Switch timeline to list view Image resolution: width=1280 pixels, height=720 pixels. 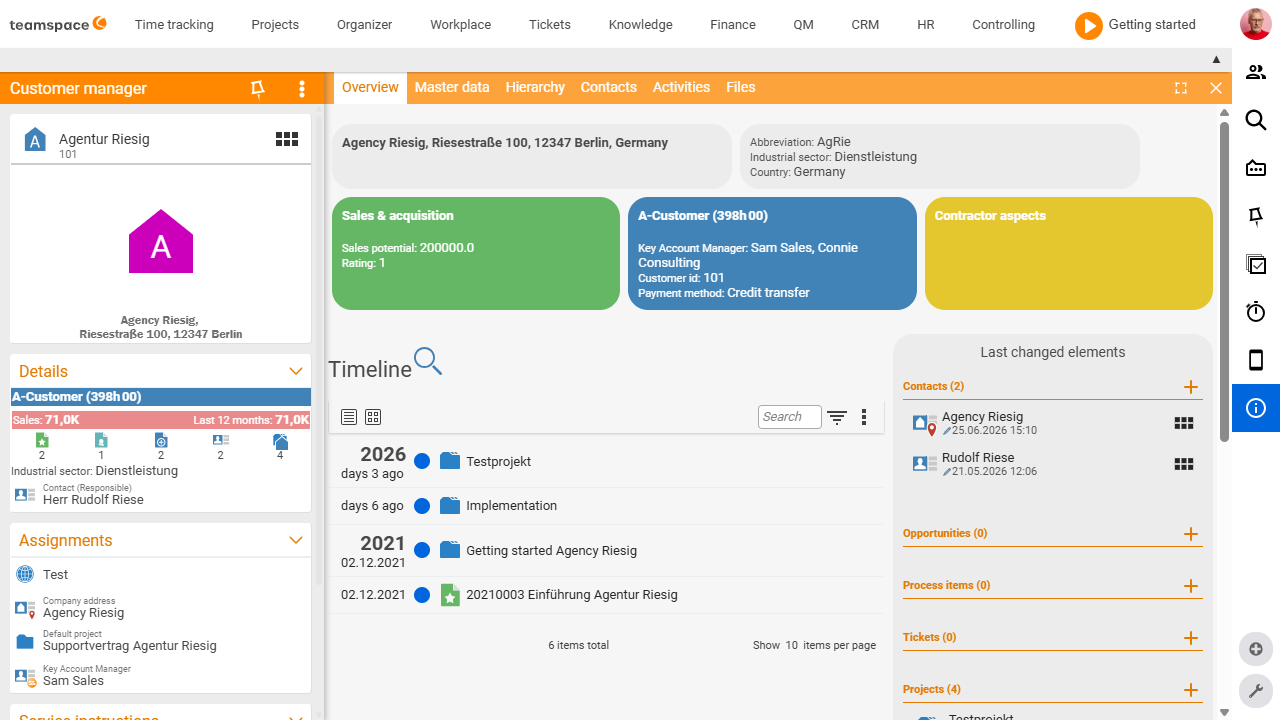point(349,417)
